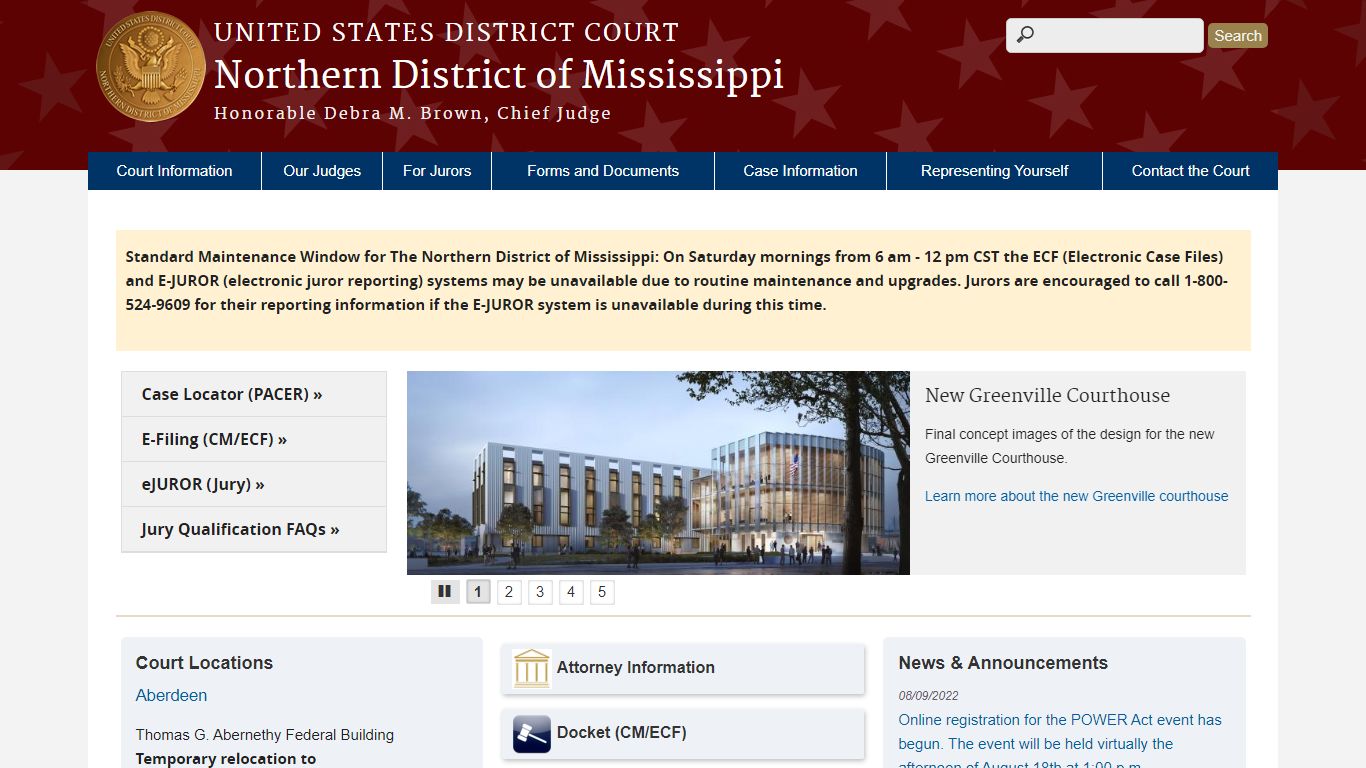The height and width of the screenshot is (768, 1366).
Task: Go to slide 2
Action: (x=509, y=592)
